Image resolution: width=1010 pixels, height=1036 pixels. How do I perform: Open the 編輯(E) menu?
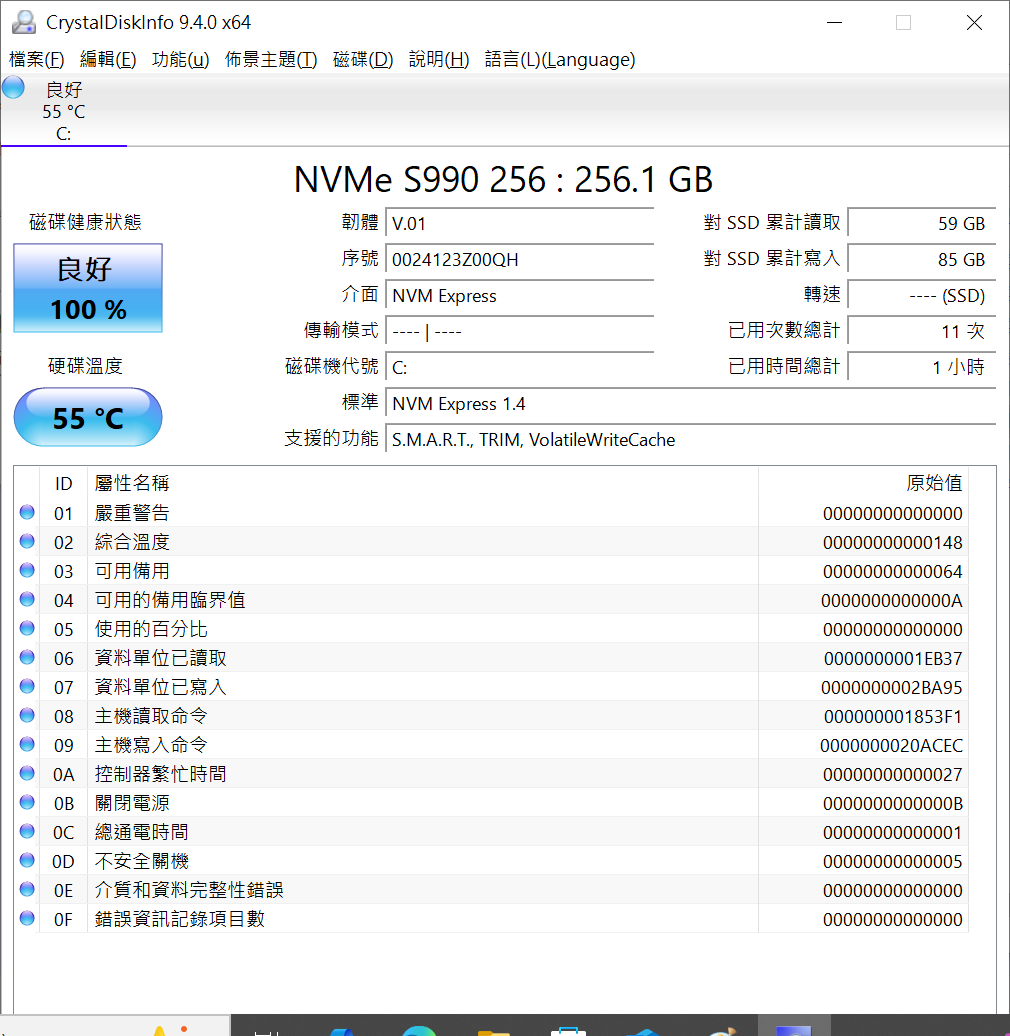[x=108, y=59]
